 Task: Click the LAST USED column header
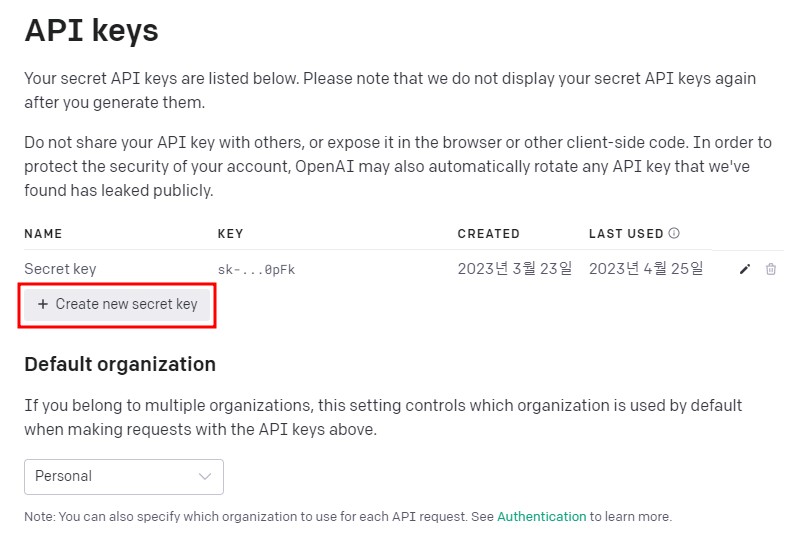tap(626, 233)
